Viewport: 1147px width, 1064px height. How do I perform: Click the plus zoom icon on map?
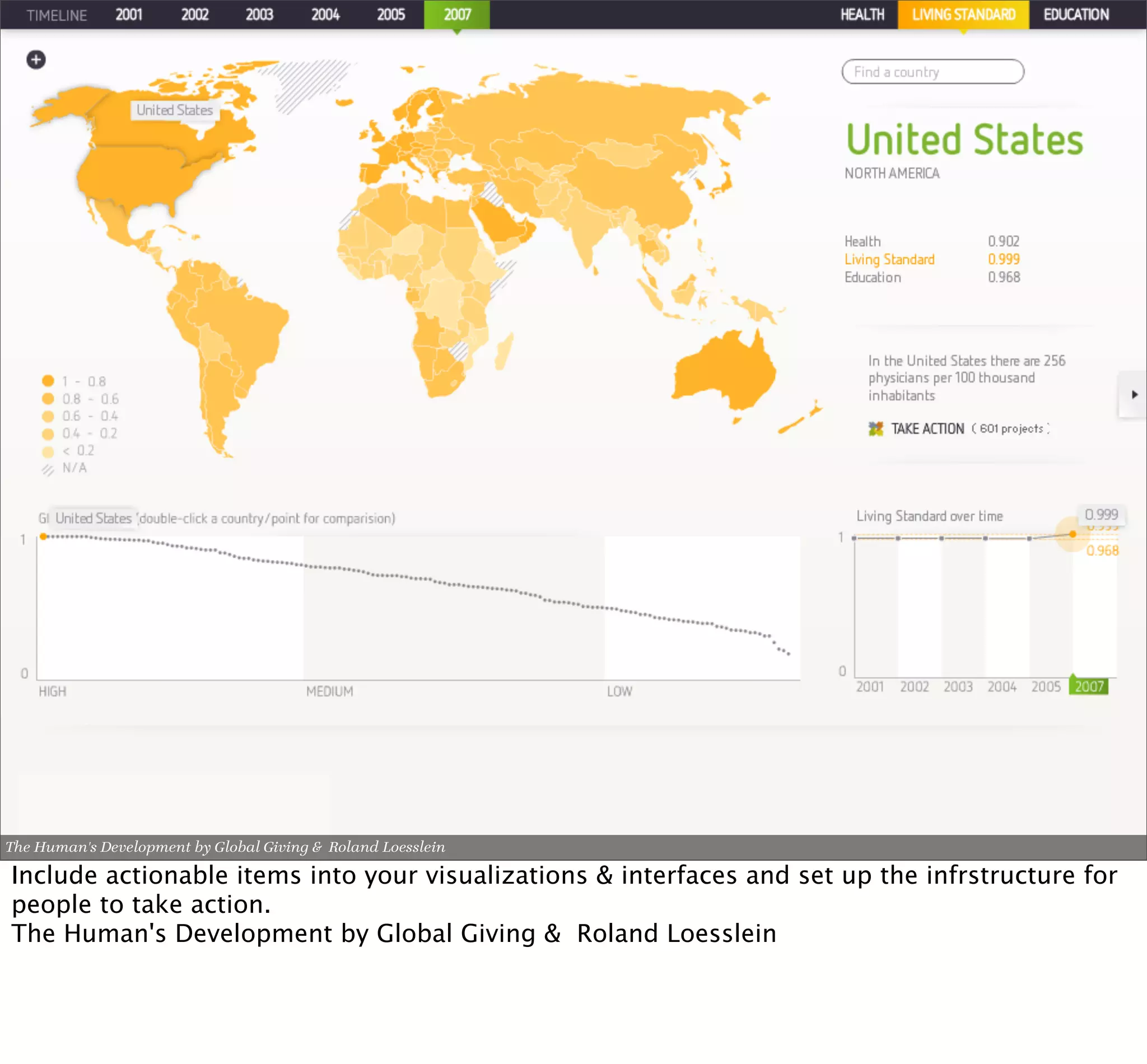(36, 59)
